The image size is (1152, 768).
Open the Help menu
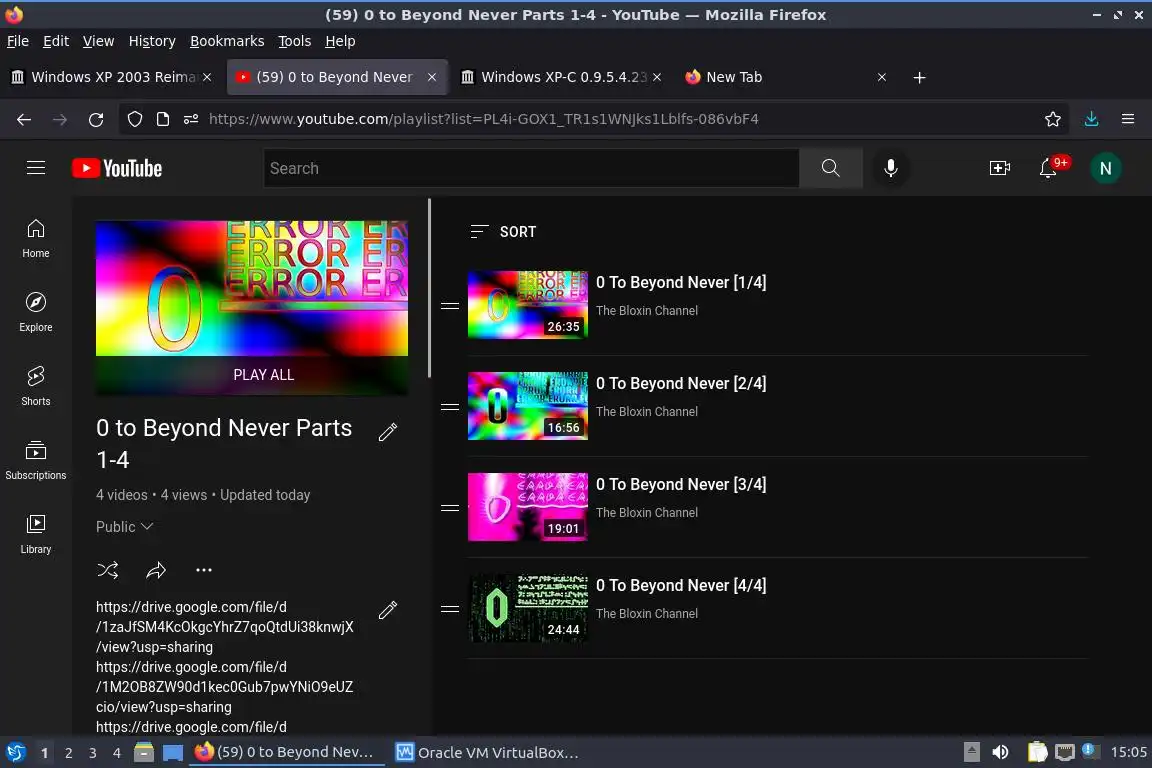tap(340, 41)
